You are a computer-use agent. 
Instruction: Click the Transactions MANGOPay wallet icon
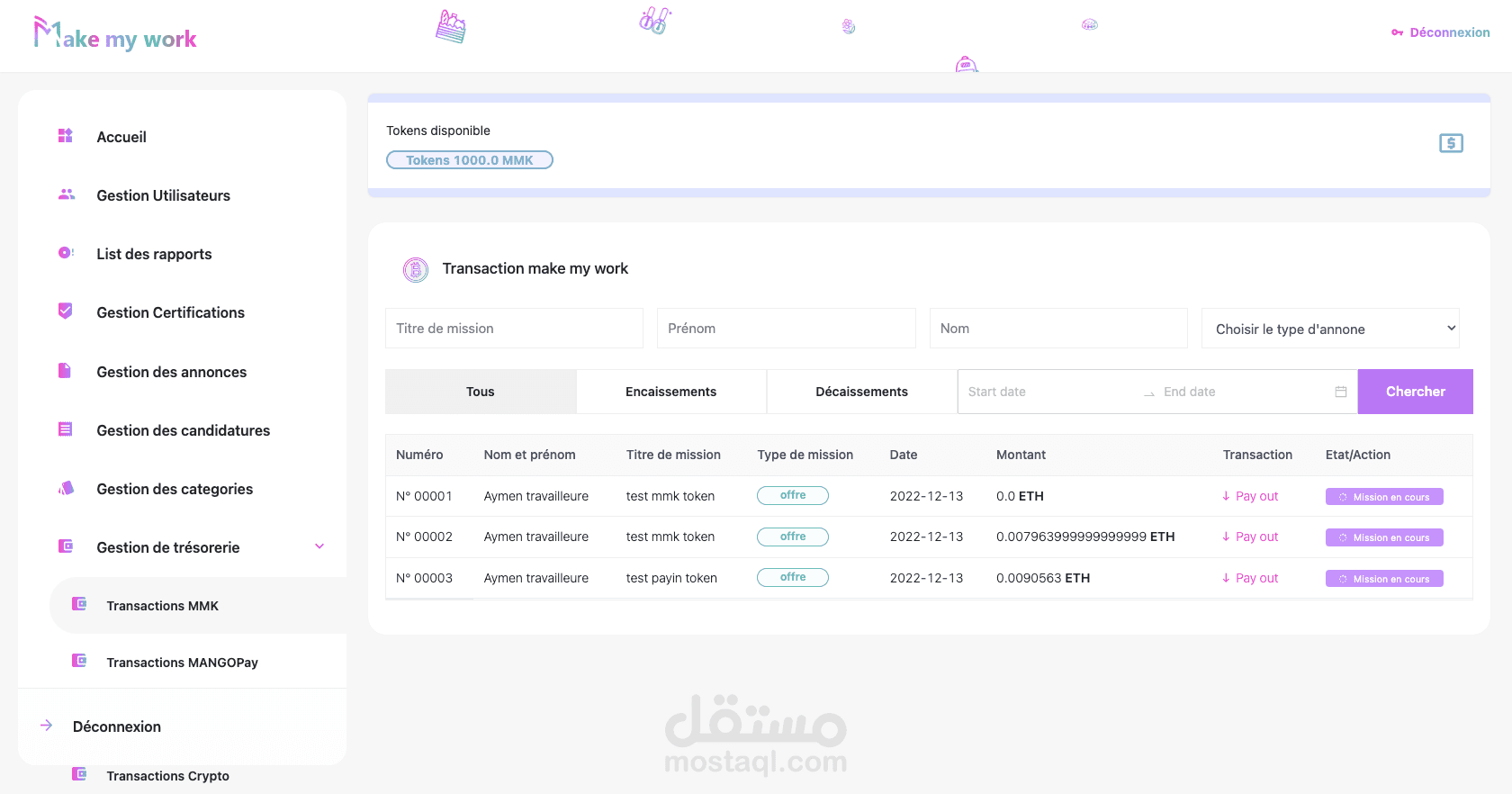(79, 661)
